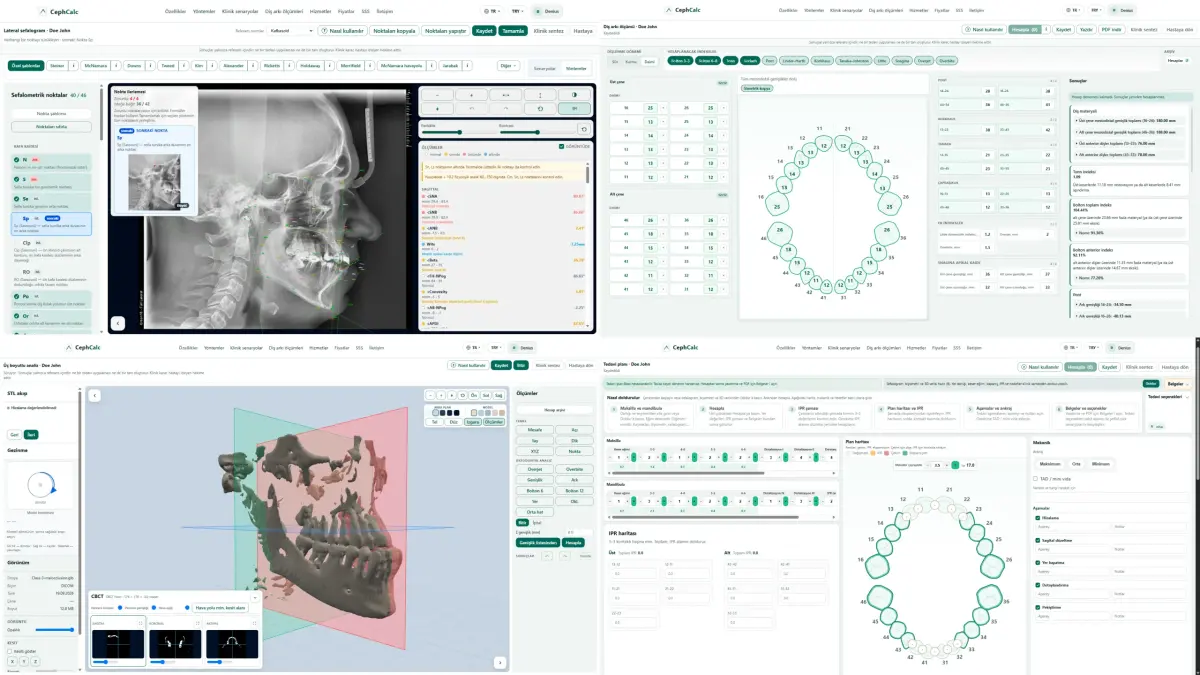Click the left chevron button in the 3D viewer
Image resolution: width=1200 pixels, height=675 pixels.
96,395
